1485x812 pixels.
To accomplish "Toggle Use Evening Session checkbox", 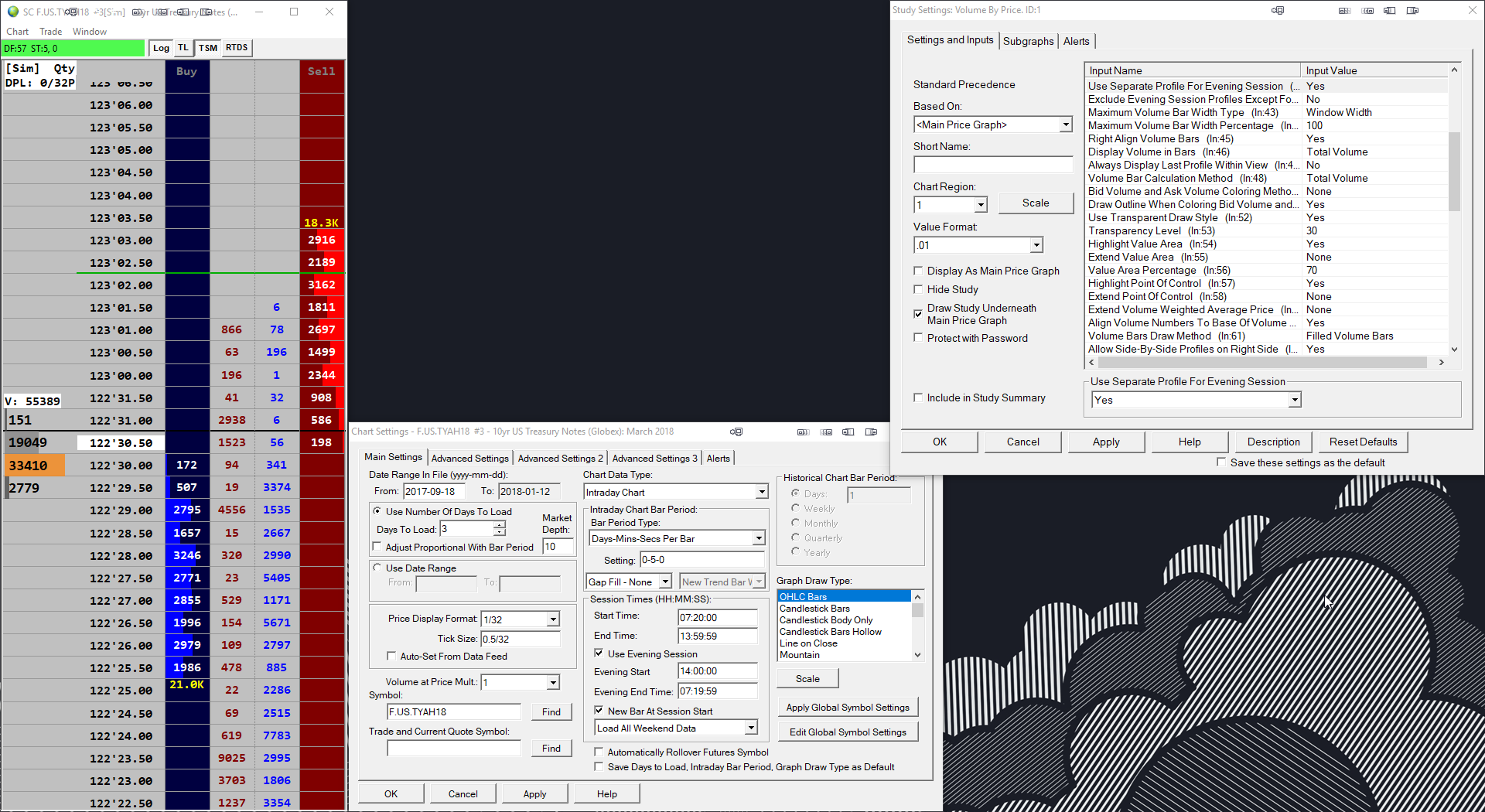I will pyautogui.click(x=599, y=653).
